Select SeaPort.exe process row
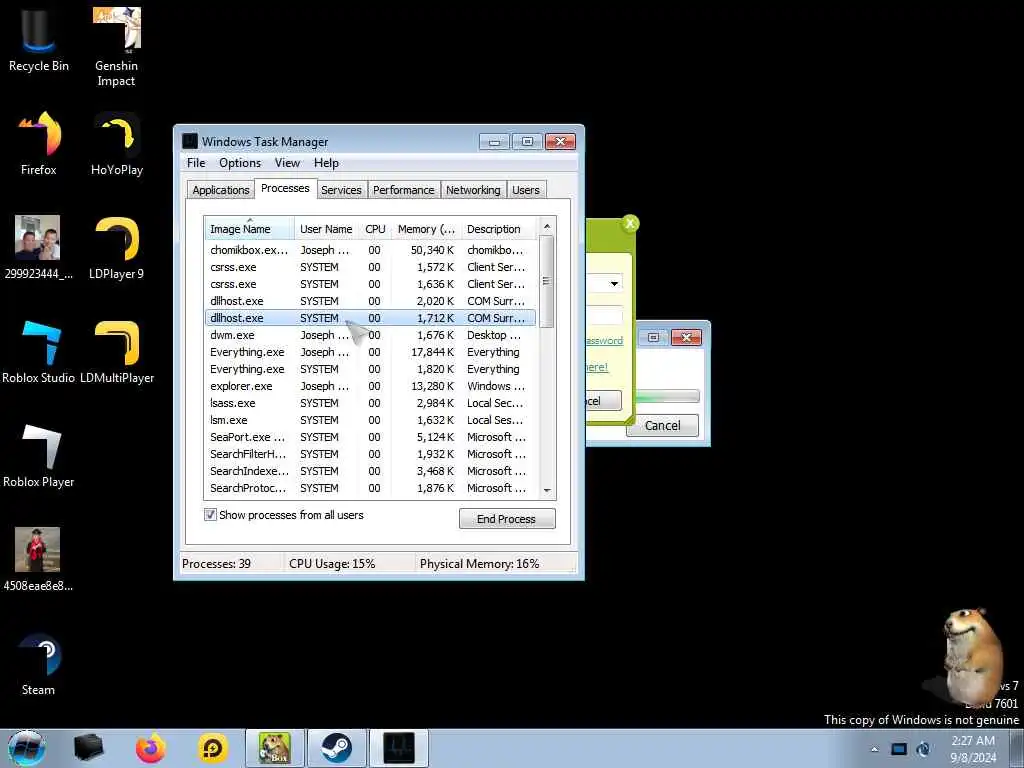Viewport: 1024px width, 768px height. pos(370,437)
